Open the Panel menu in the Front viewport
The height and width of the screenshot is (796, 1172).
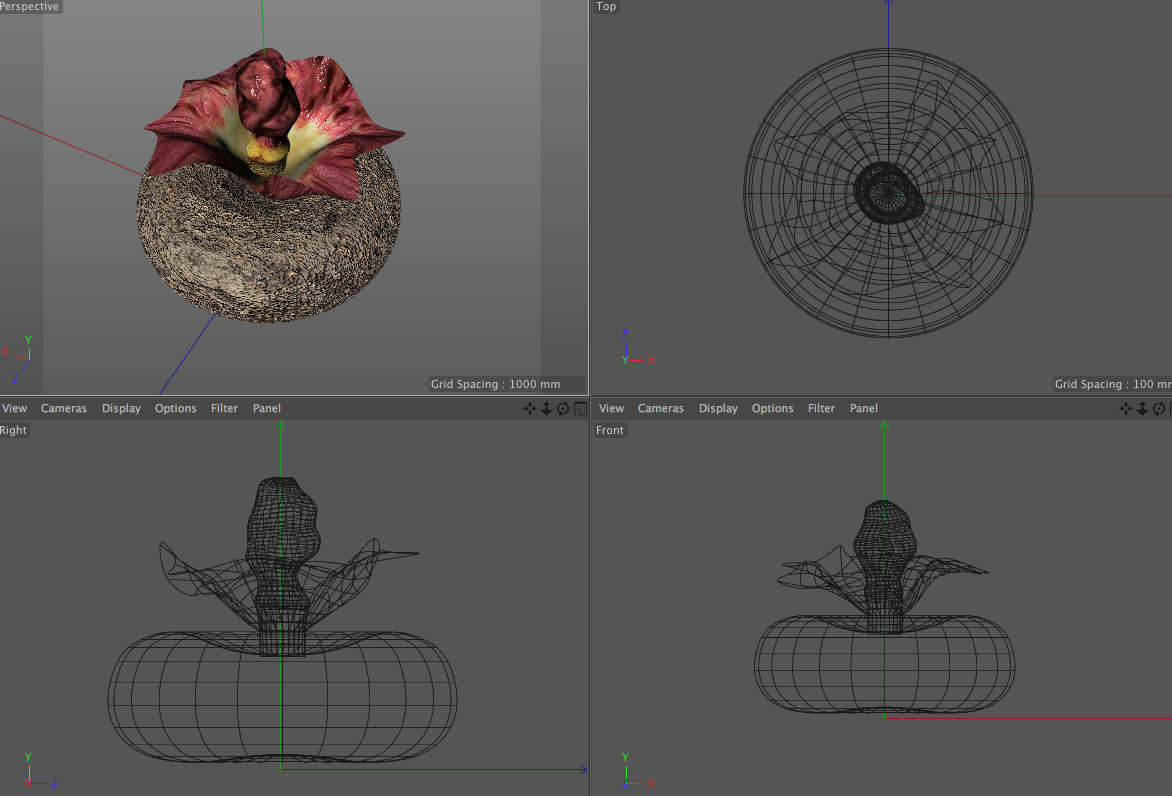click(x=864, y=408)
